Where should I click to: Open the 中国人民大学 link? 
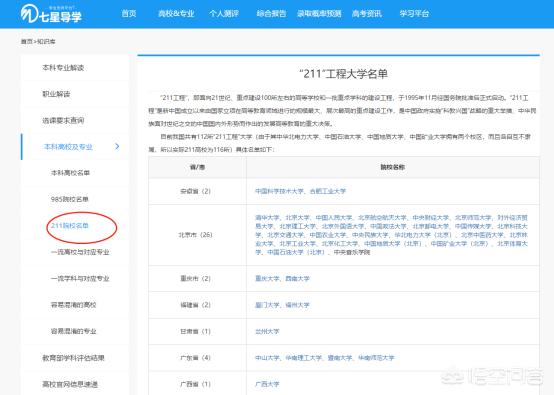pyautogui.click(x=334, y=218)
